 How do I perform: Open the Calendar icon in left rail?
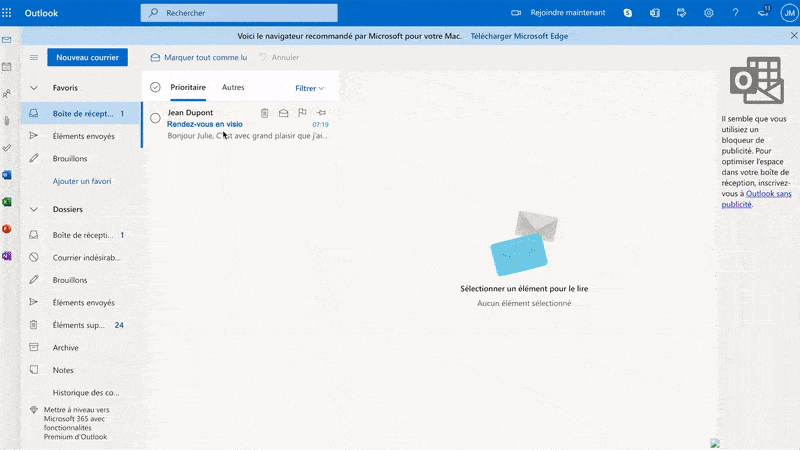[x=7, y=67]
